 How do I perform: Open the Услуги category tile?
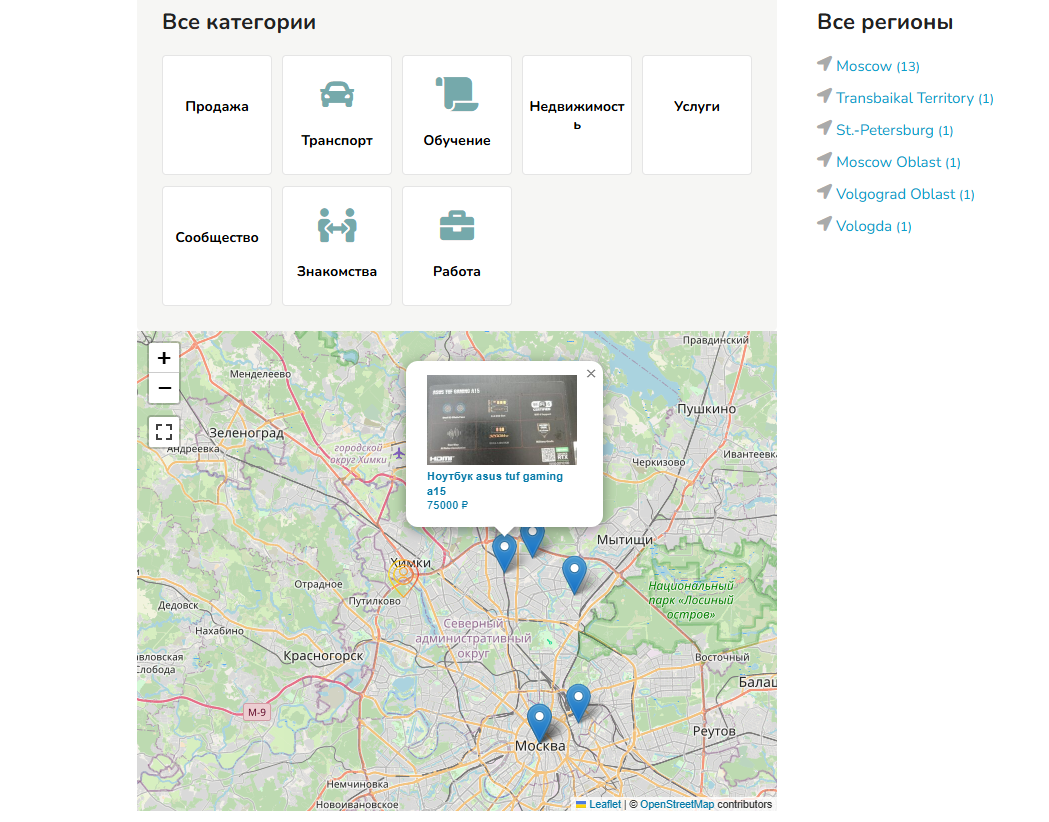(x=696, y=107)
